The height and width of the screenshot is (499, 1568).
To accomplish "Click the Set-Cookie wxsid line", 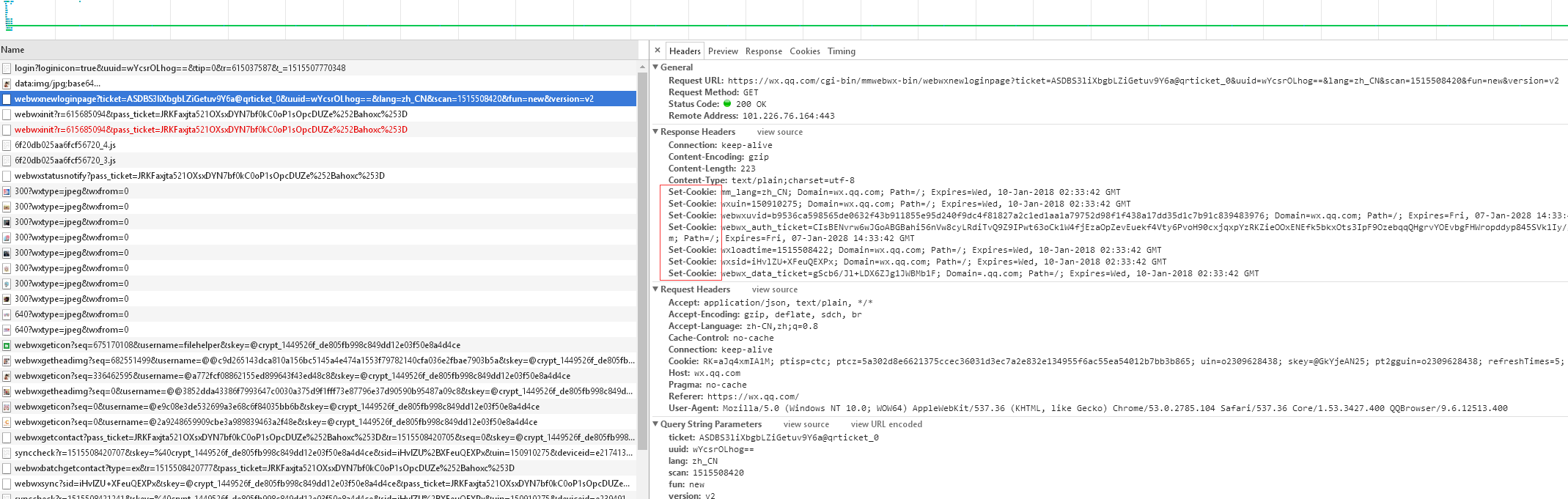I will click(x=917, y=262).
